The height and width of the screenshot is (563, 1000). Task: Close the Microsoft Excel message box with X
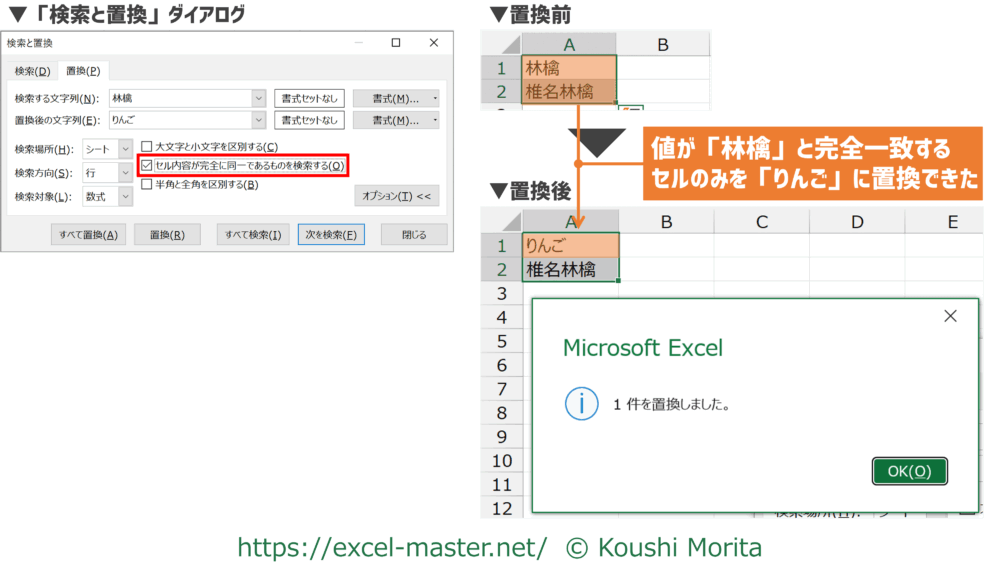[950, 316]
